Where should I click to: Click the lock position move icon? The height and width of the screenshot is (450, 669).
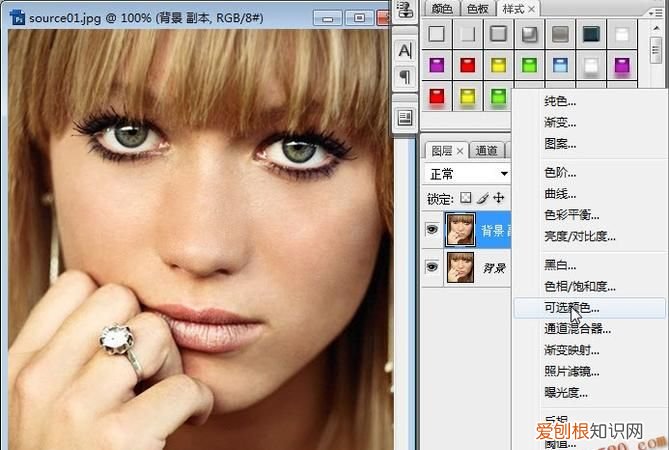pyautogui.click(x=498, y=199)
